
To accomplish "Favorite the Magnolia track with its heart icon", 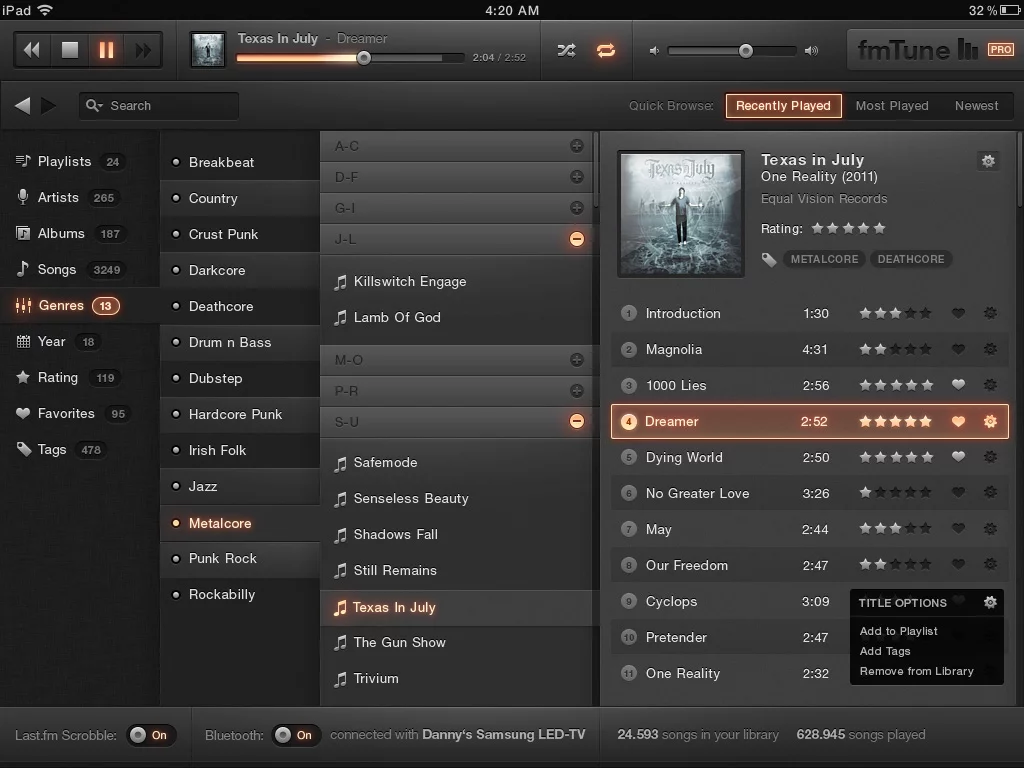I will pos(958,349).
